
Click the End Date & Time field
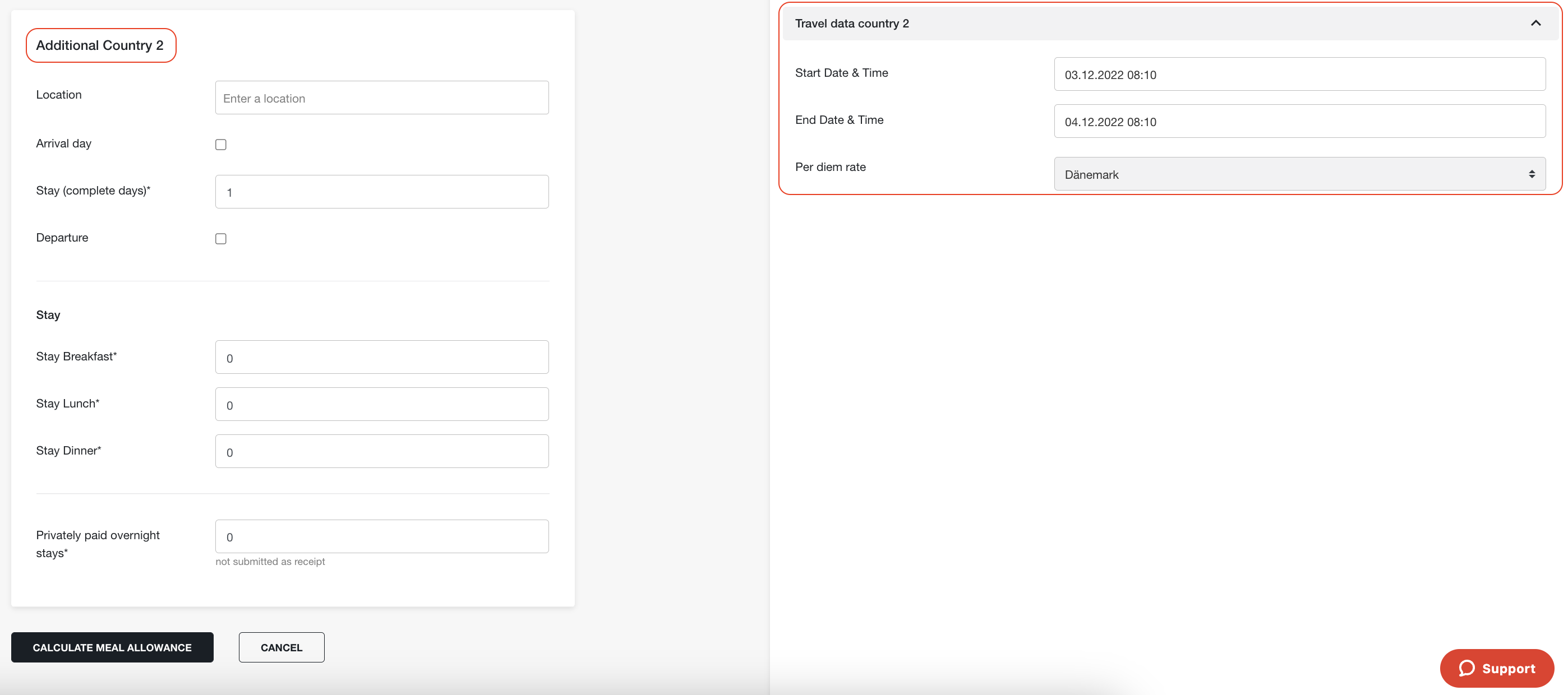[x=1299, y=121]
